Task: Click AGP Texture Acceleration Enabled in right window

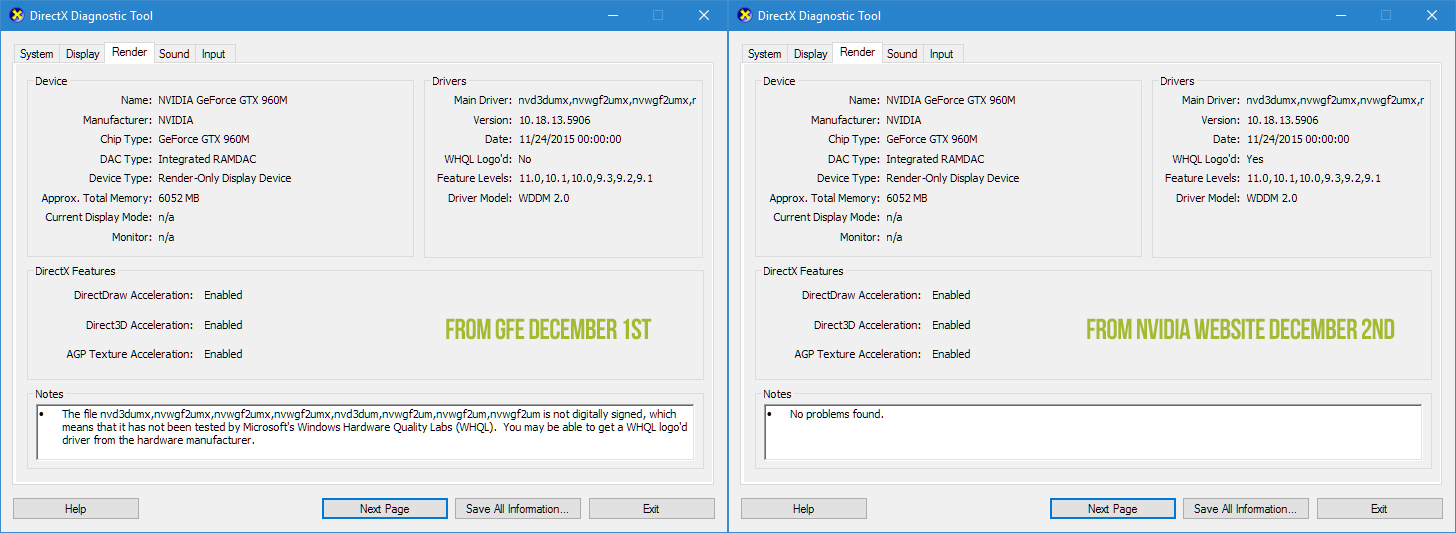Action: (951, 354)
